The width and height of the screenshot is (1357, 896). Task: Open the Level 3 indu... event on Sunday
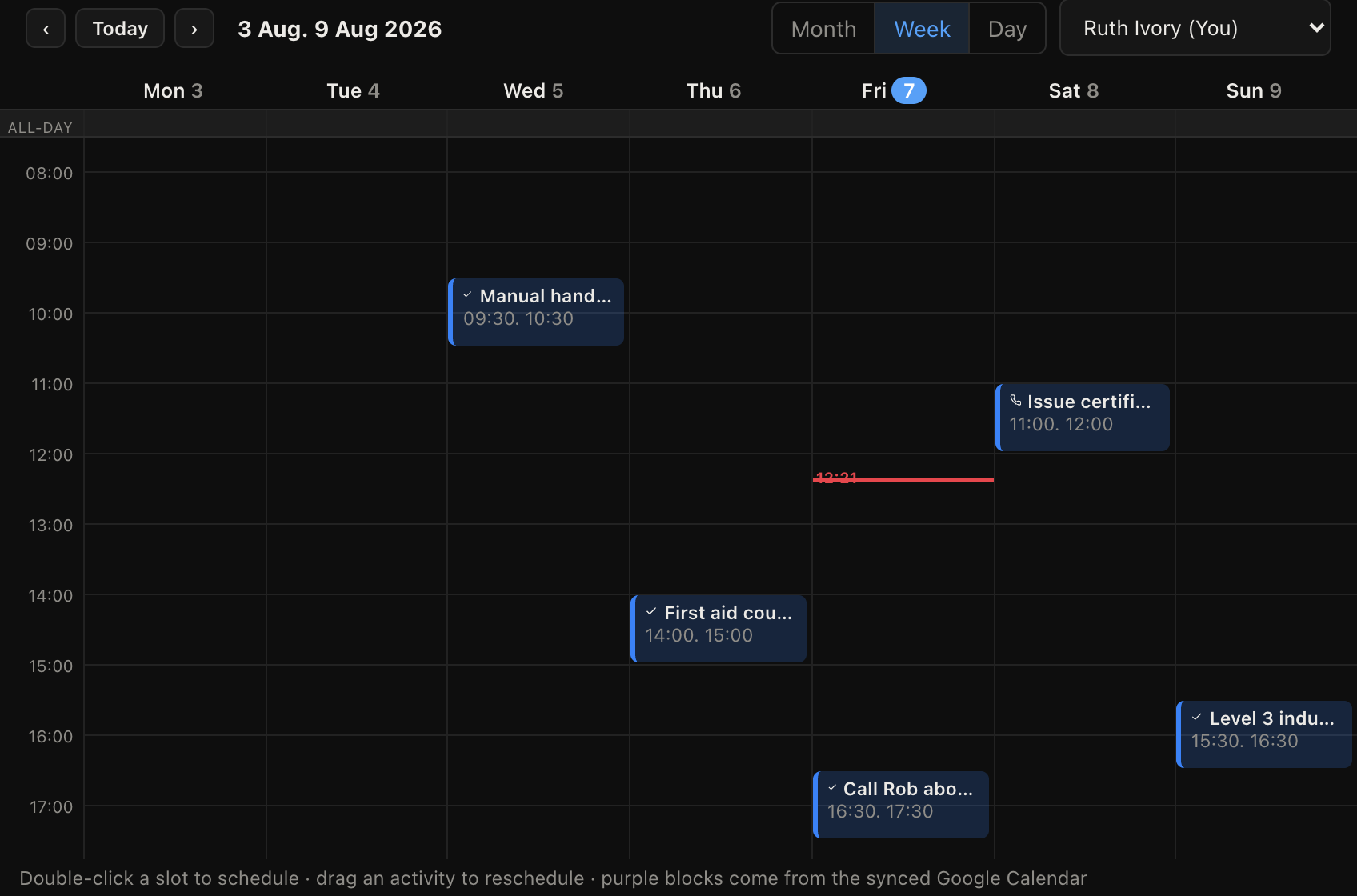1264,734
